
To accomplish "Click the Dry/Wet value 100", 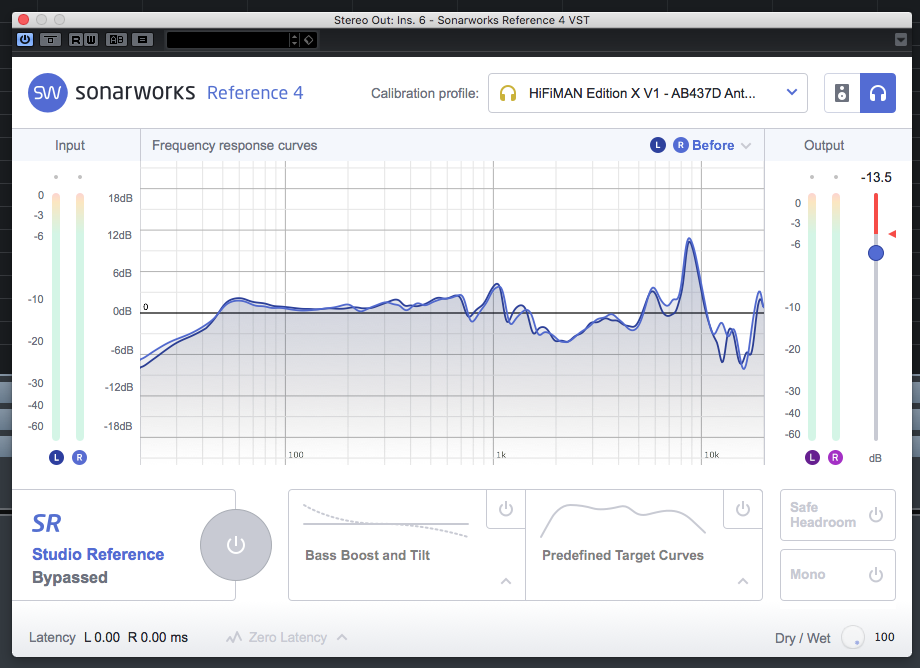I will pos(884,637).
